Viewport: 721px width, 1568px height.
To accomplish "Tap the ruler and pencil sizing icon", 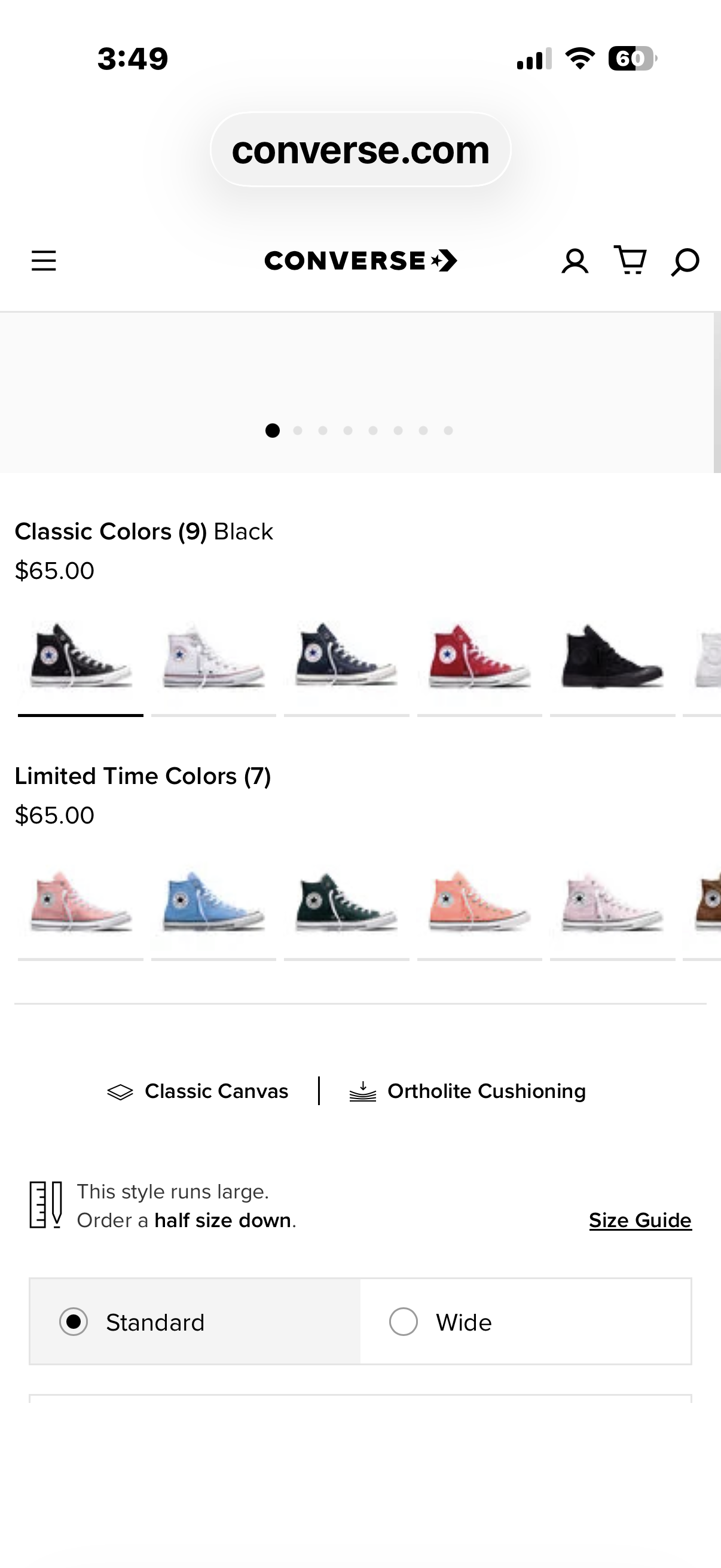I will pos(46,1205).
